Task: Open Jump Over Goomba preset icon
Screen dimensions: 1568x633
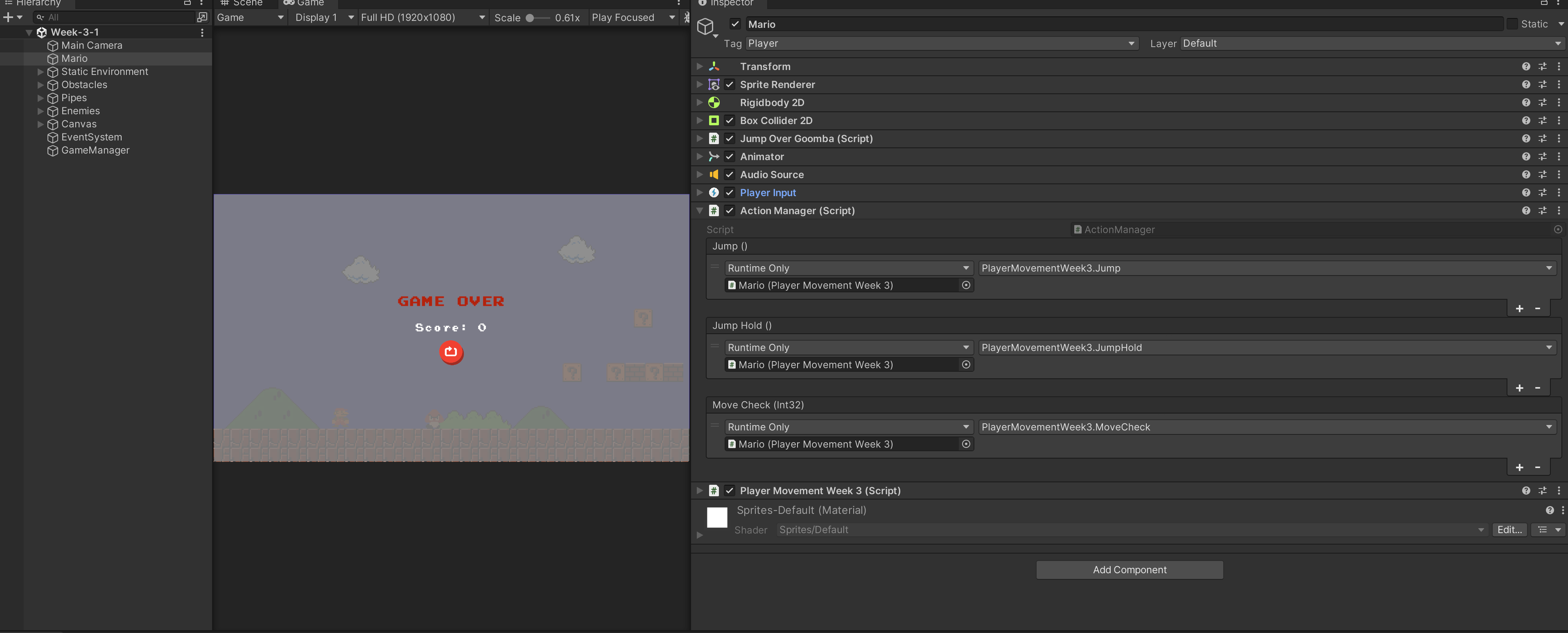Action: coord(1543,139)
